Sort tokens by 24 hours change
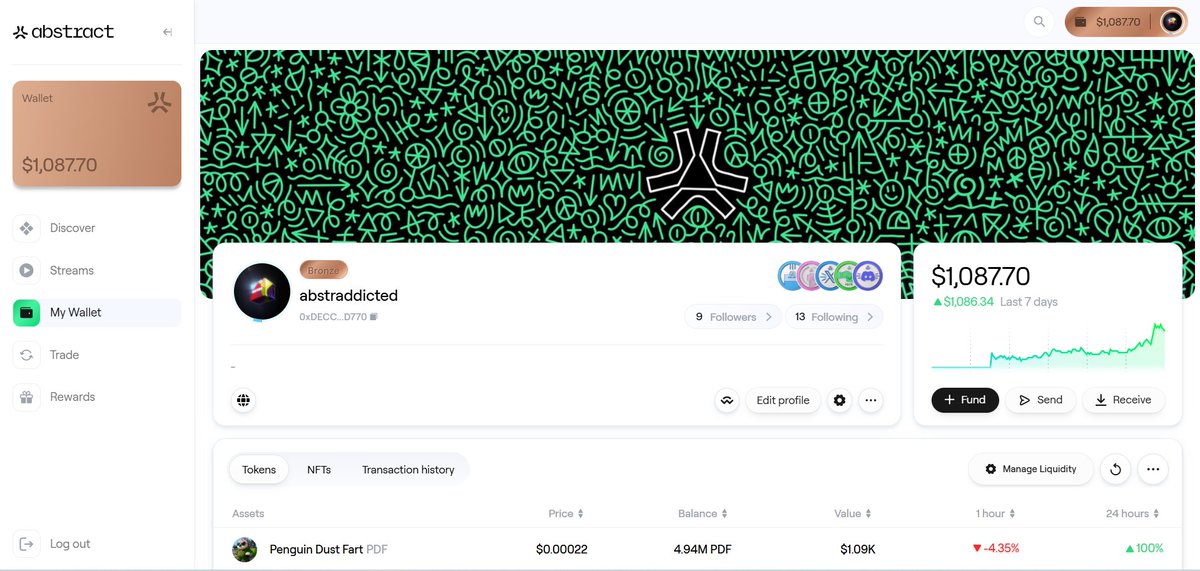The image size is (1200, 571). [1132, 514]
